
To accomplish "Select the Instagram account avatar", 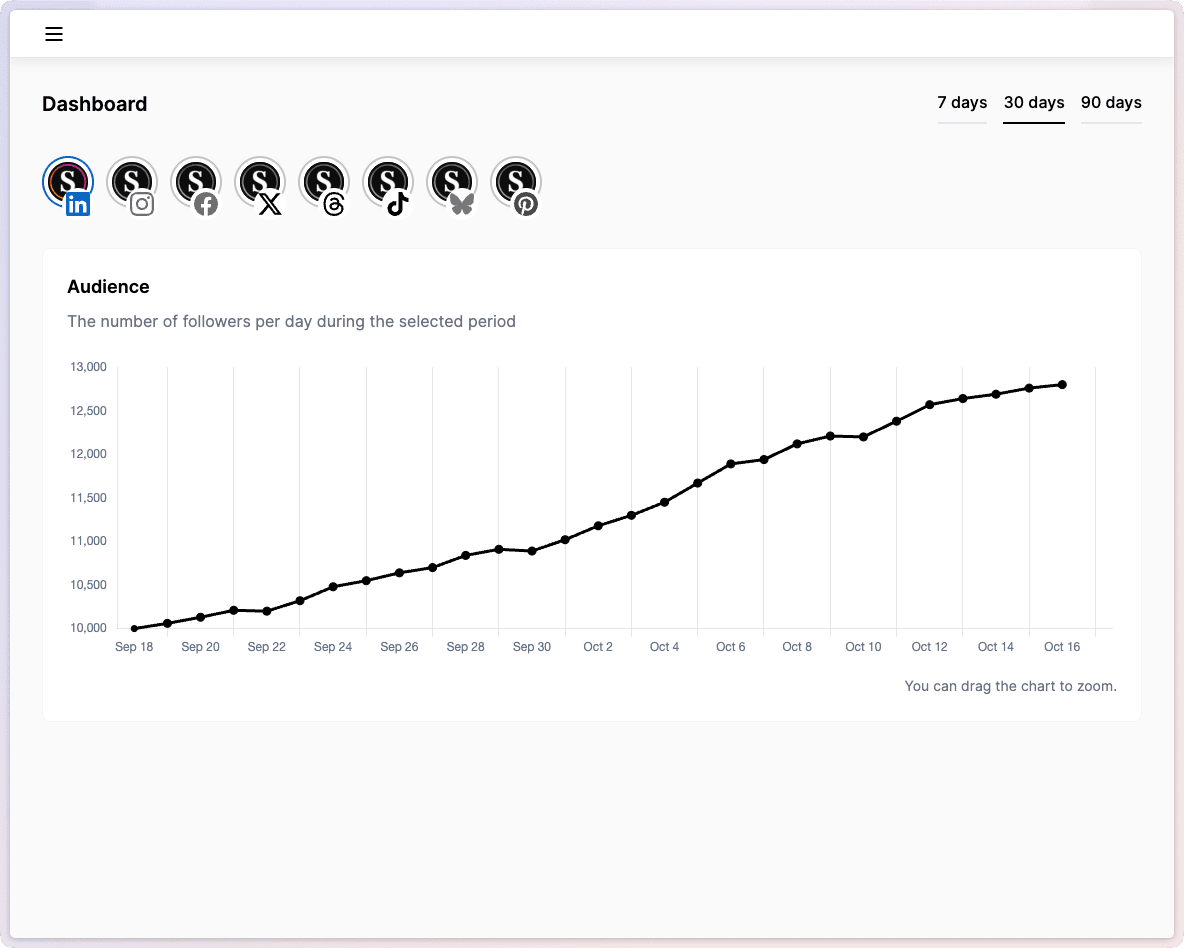I will tap(132, 183).
